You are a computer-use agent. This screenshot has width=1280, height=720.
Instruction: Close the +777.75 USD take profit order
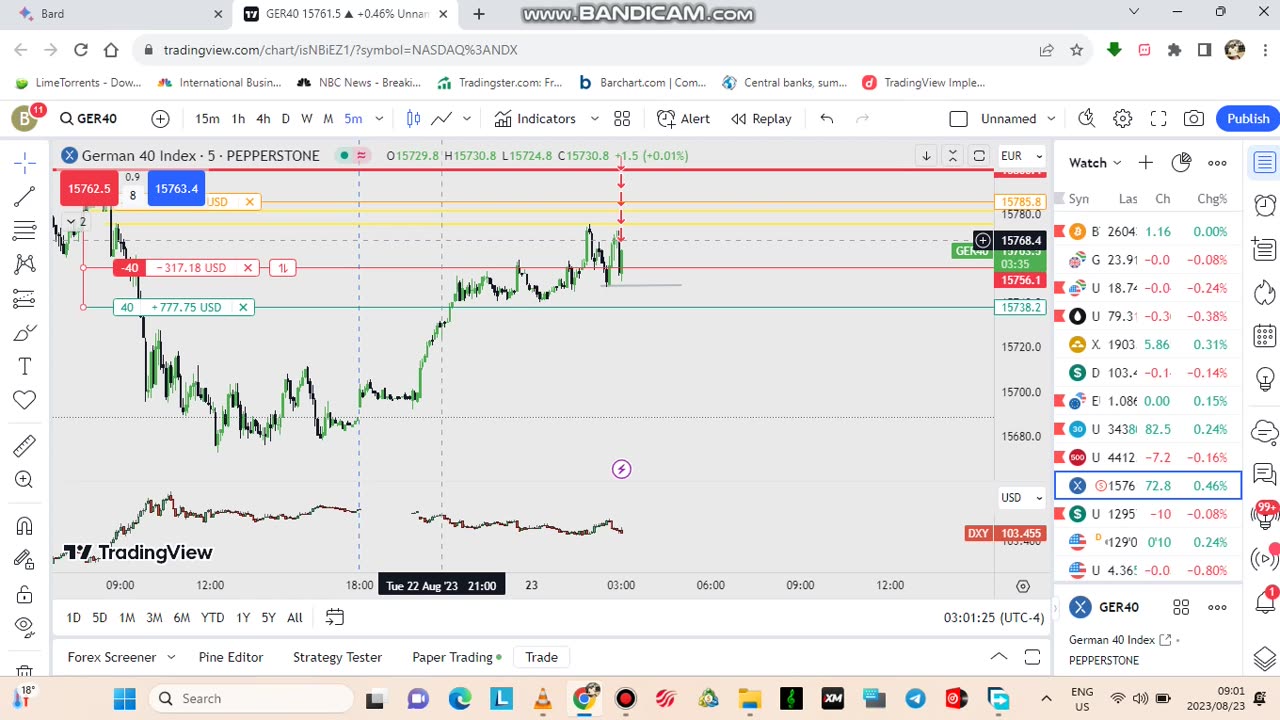(x=243, y=307)
